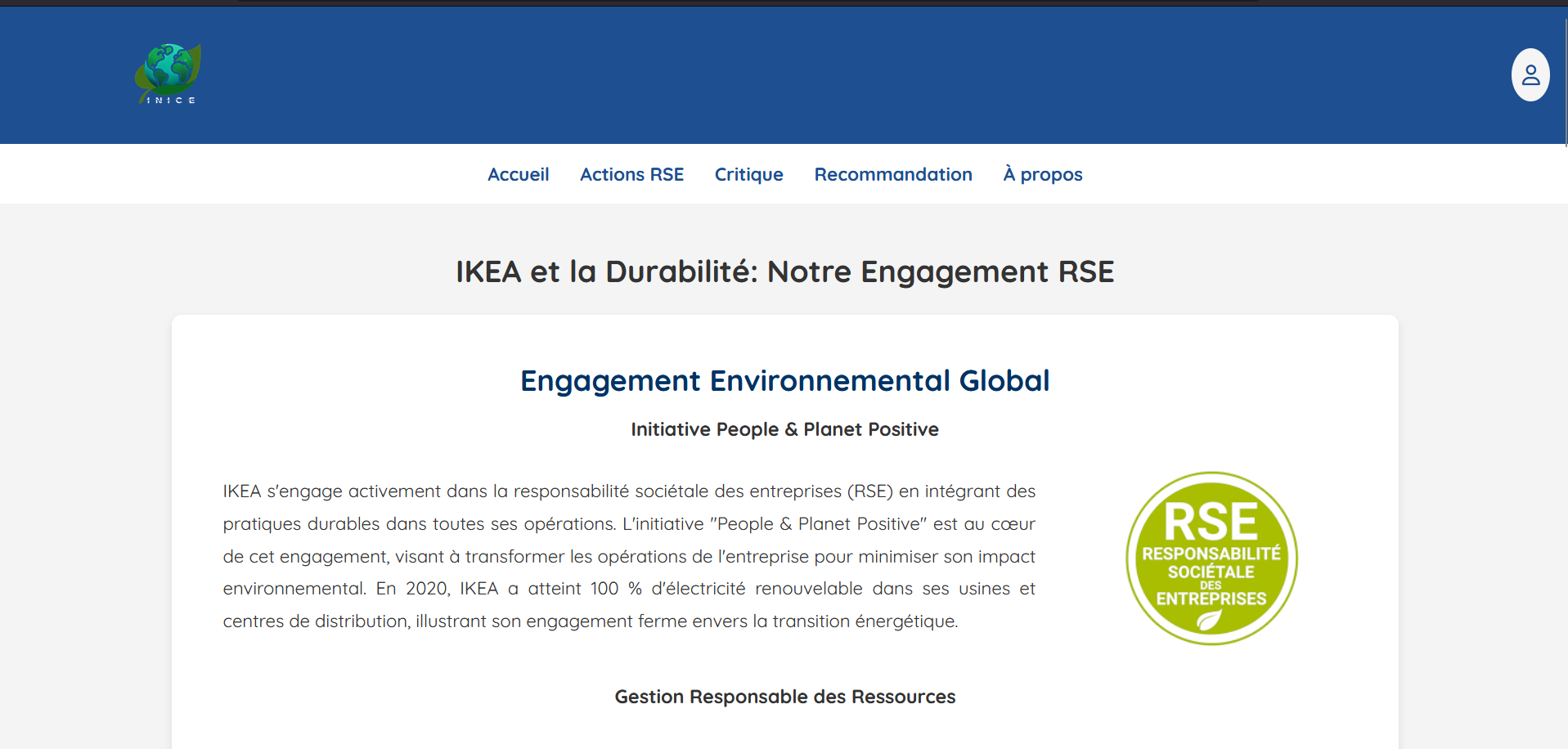1568x749 pixels.
Task: Select the Initiative People & Planet Positive subheading
Action: (784, 429)
